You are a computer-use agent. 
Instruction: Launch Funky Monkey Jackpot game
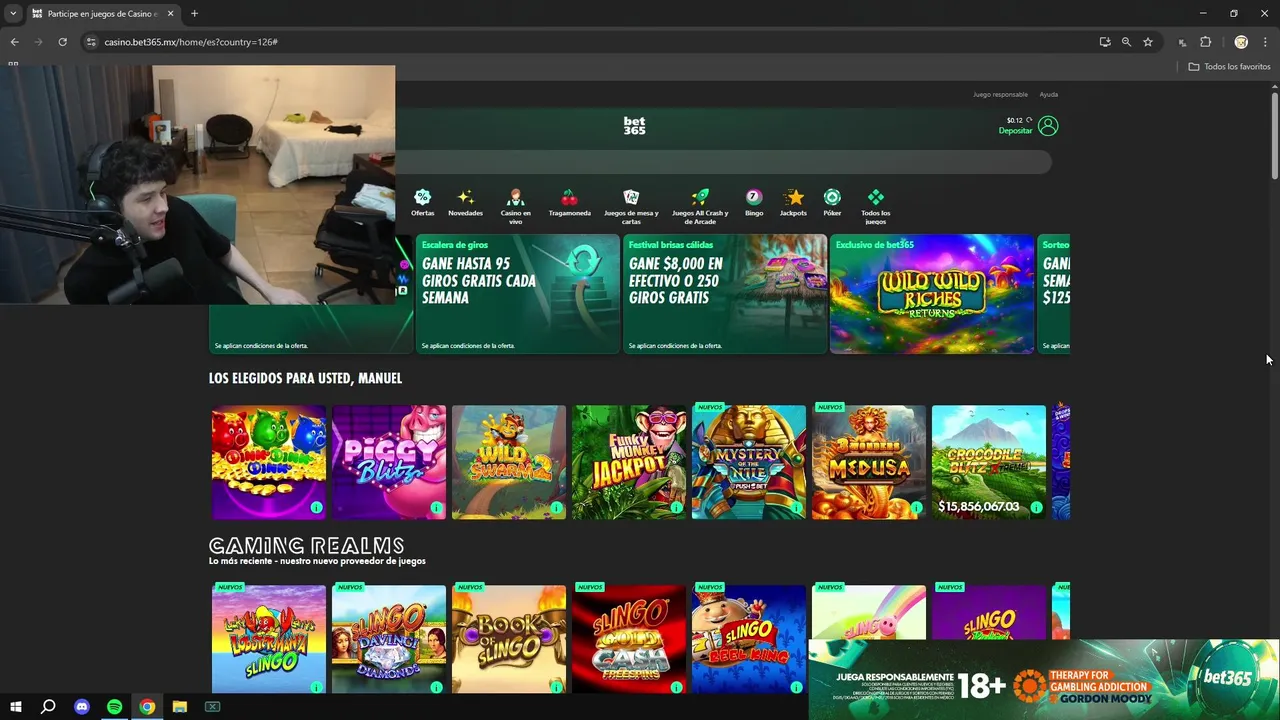pos(628,462)
